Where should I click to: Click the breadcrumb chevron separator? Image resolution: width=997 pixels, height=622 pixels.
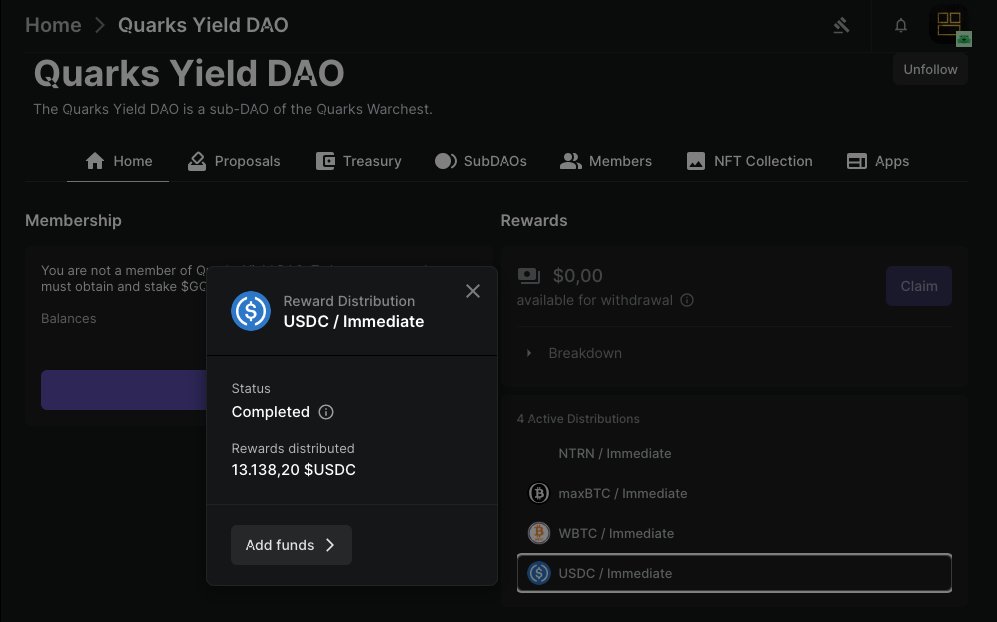point(99,25)
